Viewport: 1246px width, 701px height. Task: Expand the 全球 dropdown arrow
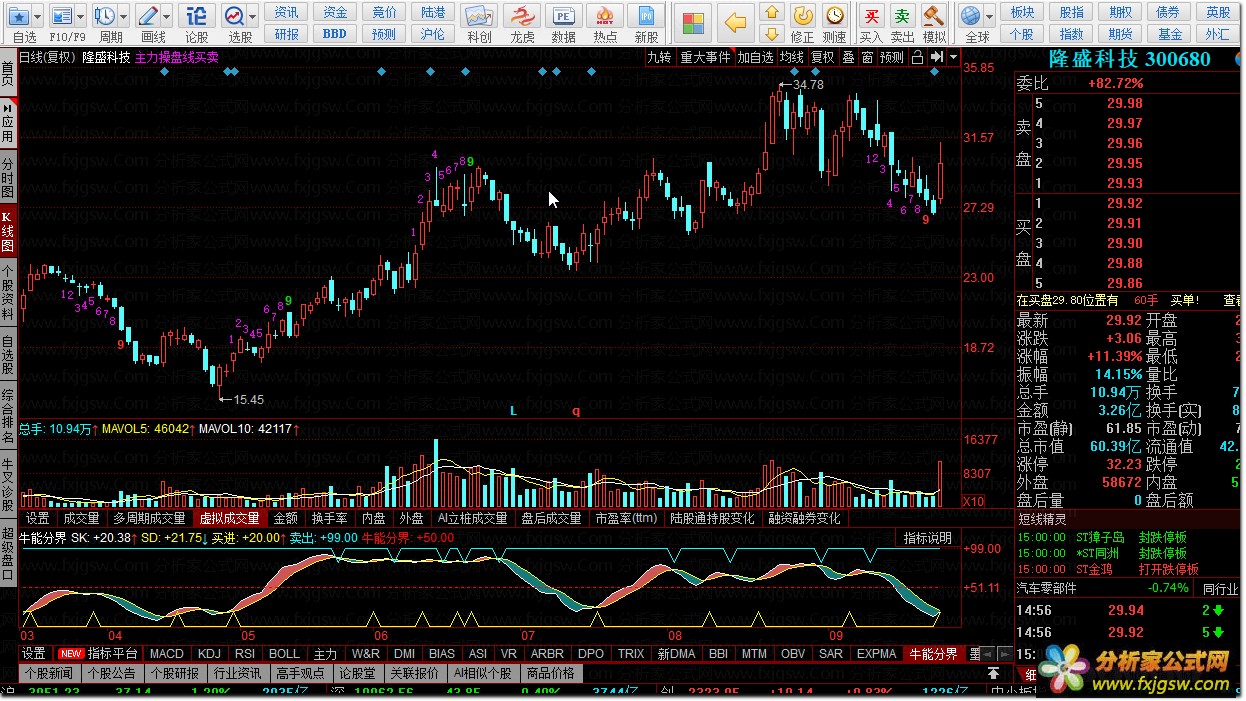pos(989,16)
